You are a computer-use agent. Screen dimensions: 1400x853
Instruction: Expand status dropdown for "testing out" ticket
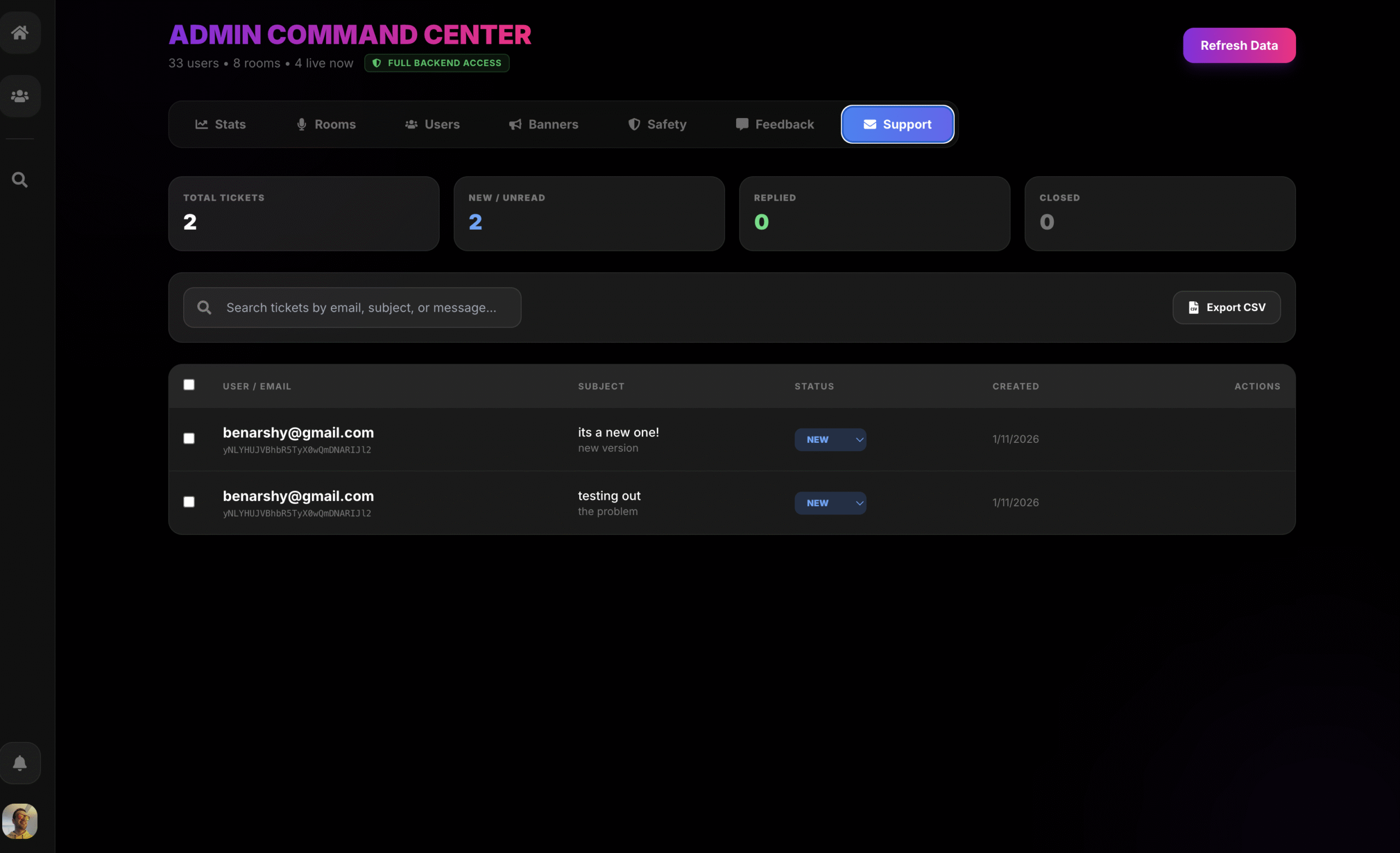click(830, 503)
